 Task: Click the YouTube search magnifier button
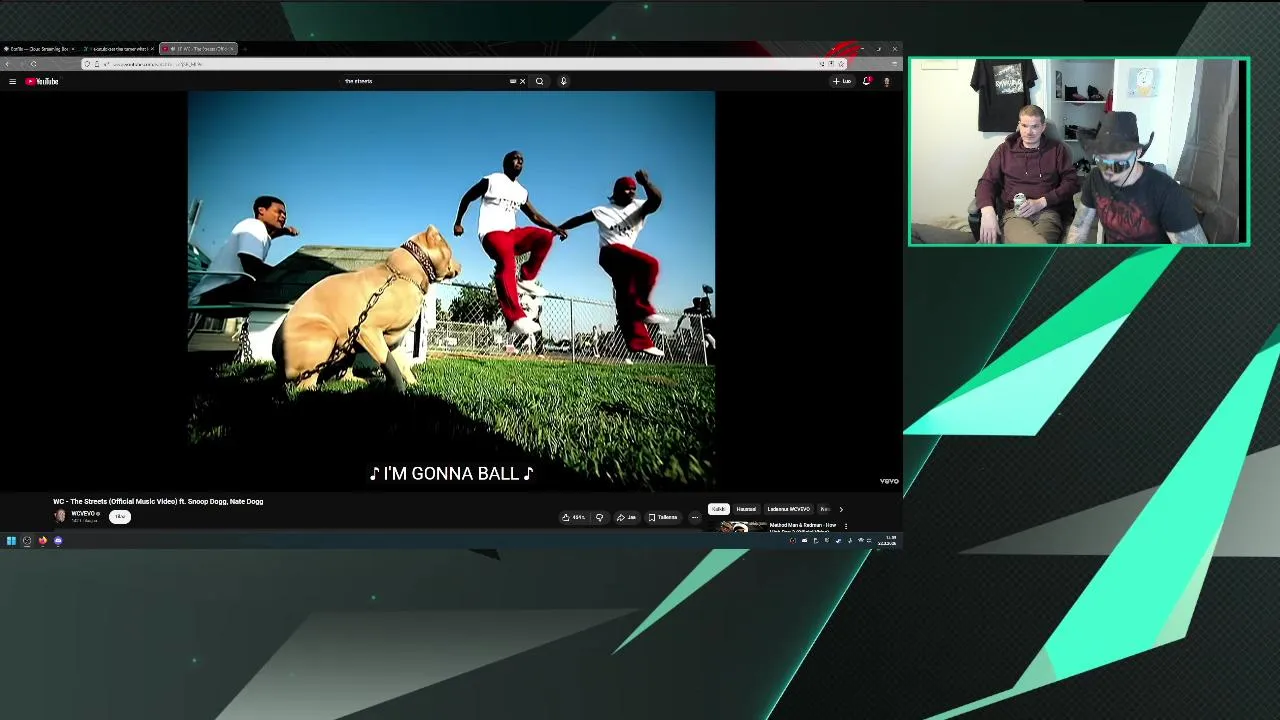[539, 81]
